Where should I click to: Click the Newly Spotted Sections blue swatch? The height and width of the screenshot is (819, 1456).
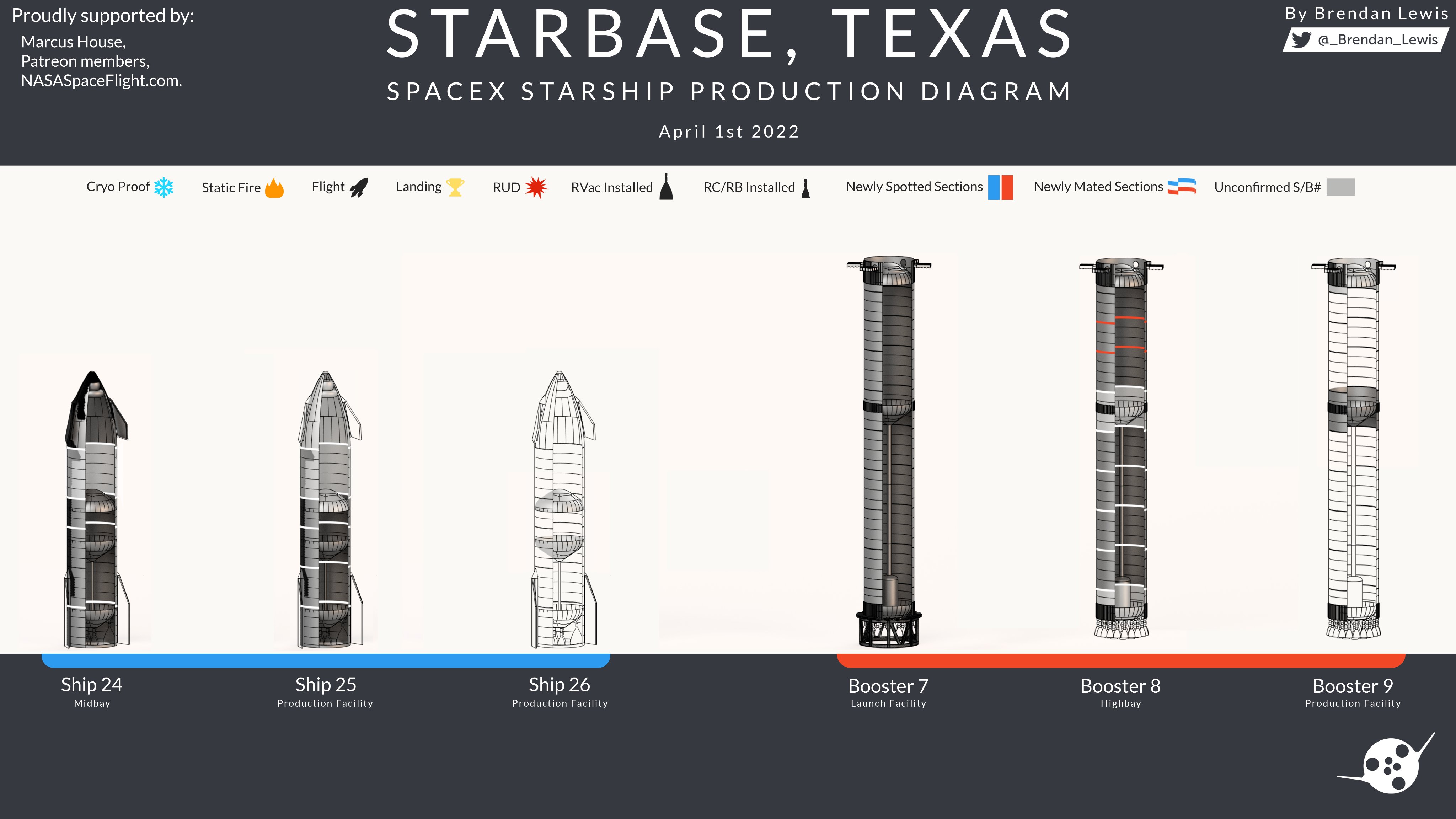994,187
